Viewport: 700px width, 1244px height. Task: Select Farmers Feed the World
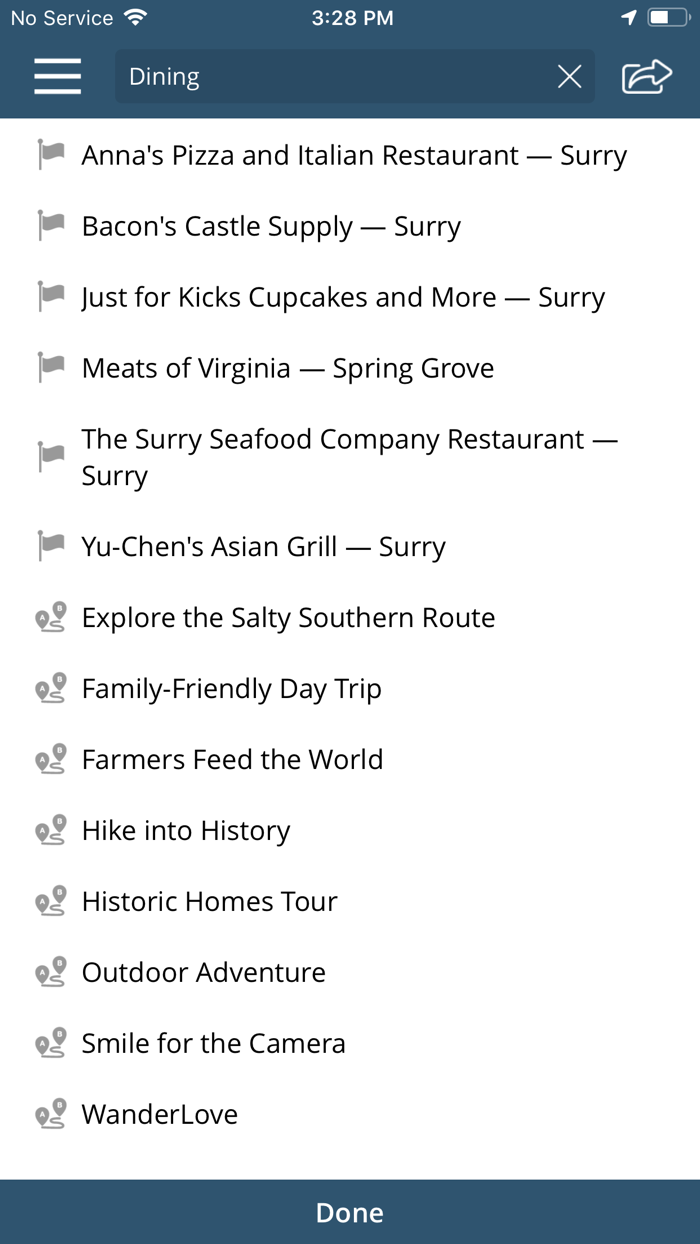coord(232,759)
